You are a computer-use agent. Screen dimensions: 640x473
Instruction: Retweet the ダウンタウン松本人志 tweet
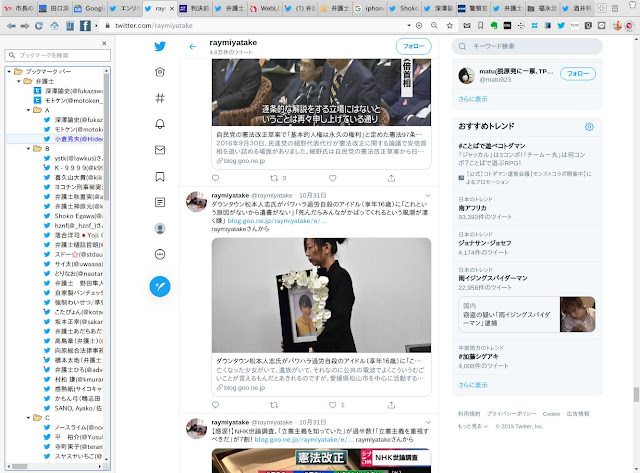[274, 405]
